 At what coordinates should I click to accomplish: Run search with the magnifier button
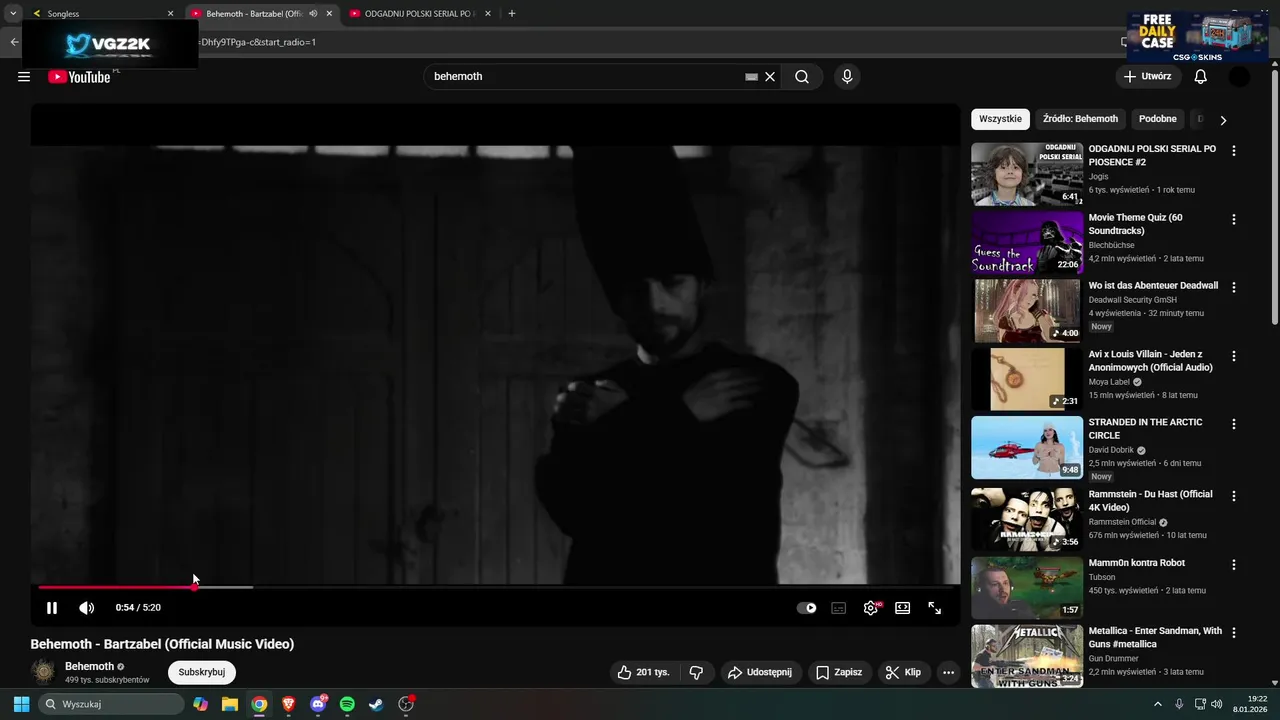802,77
